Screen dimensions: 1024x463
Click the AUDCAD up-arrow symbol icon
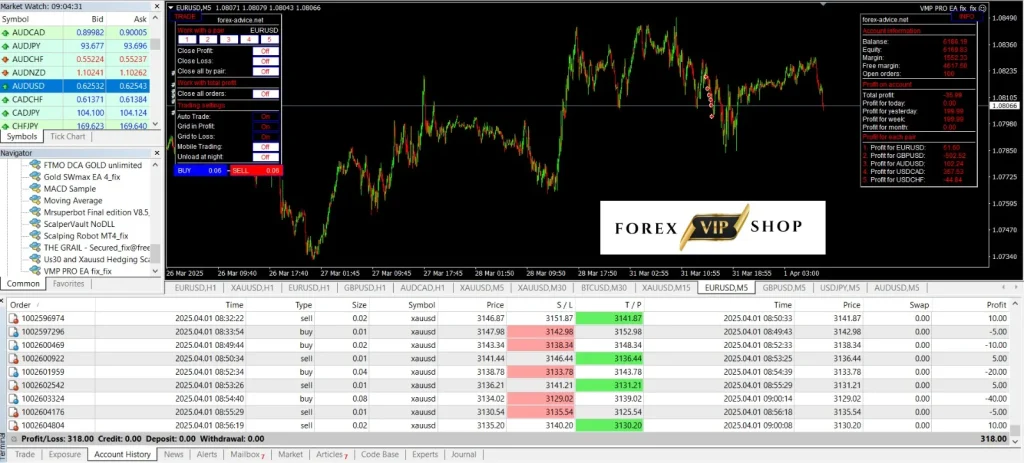6,32
